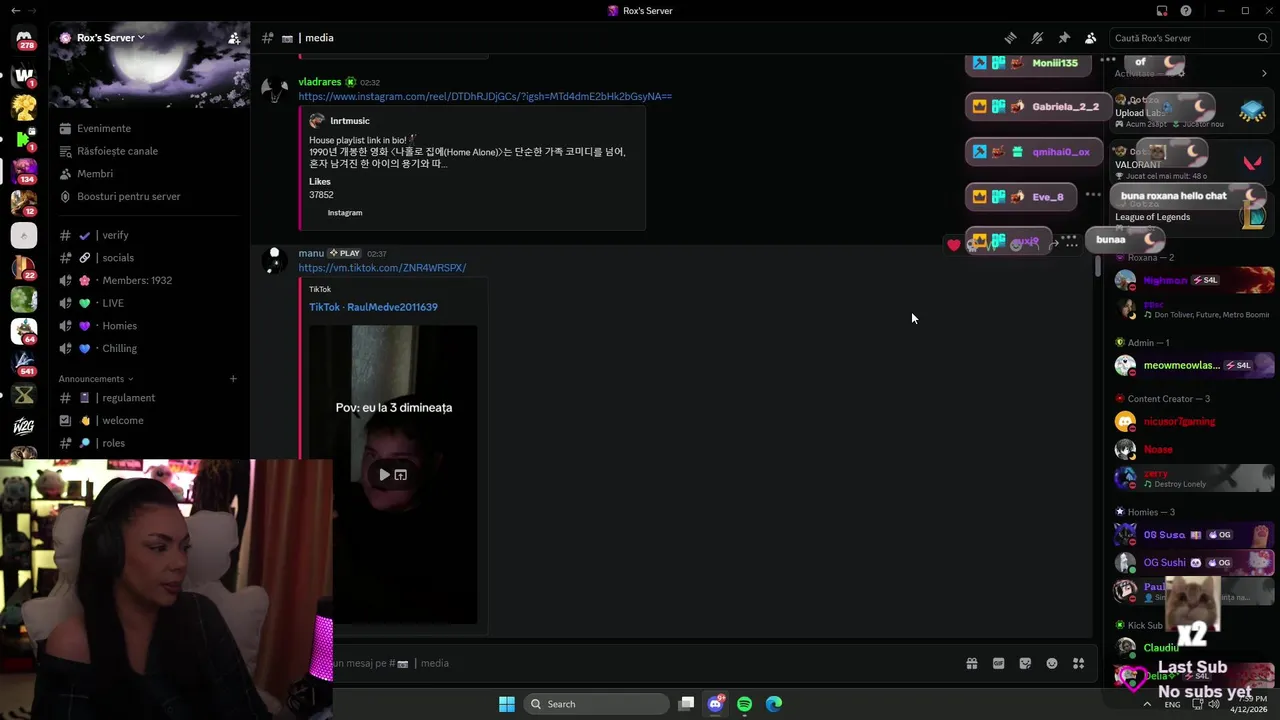
Task: Add heart reaction to manu's message
Action: pyautogui.click(x=954, y=244)
